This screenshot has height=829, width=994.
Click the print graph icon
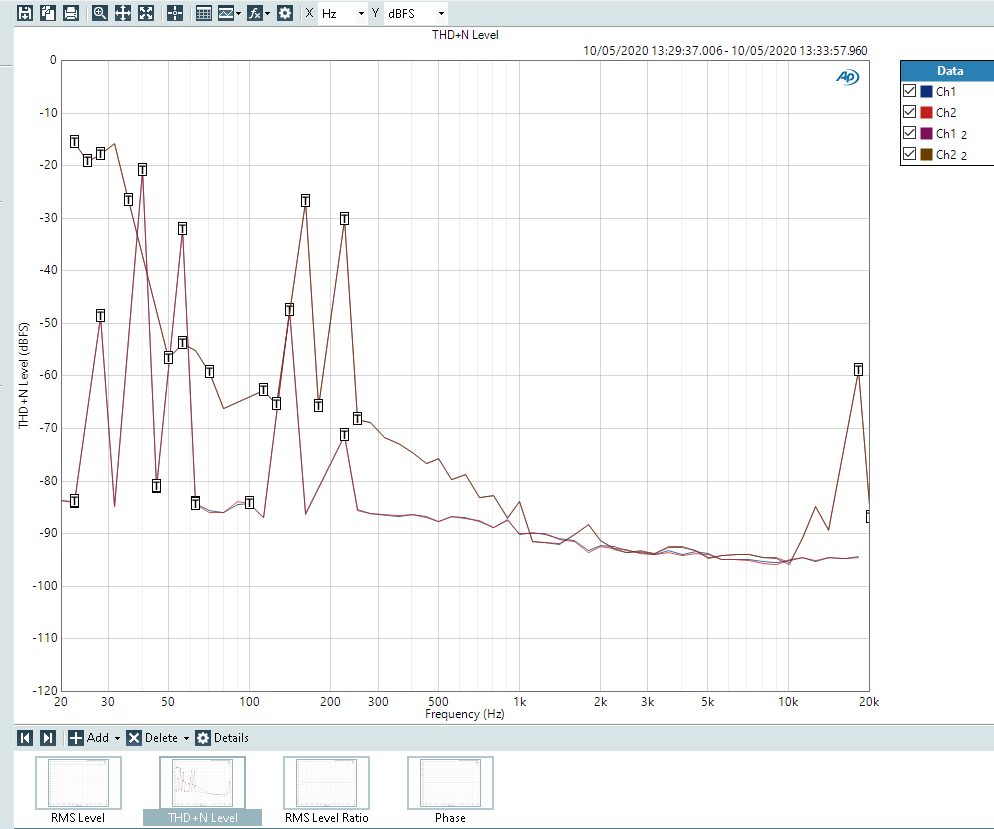[70, 13]
